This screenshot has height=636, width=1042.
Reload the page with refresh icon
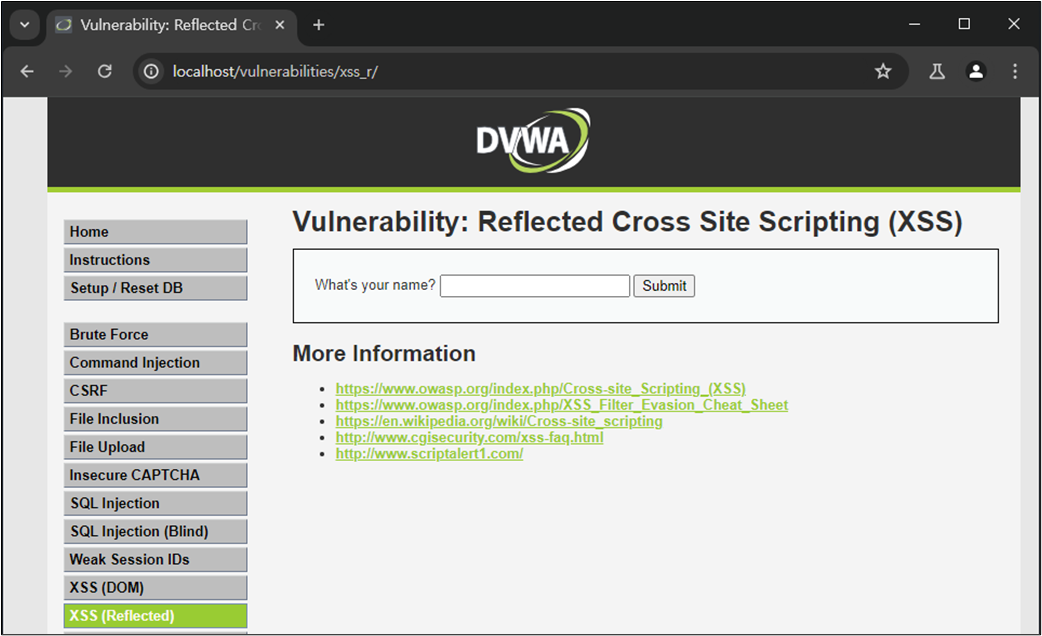pos(104,71)
